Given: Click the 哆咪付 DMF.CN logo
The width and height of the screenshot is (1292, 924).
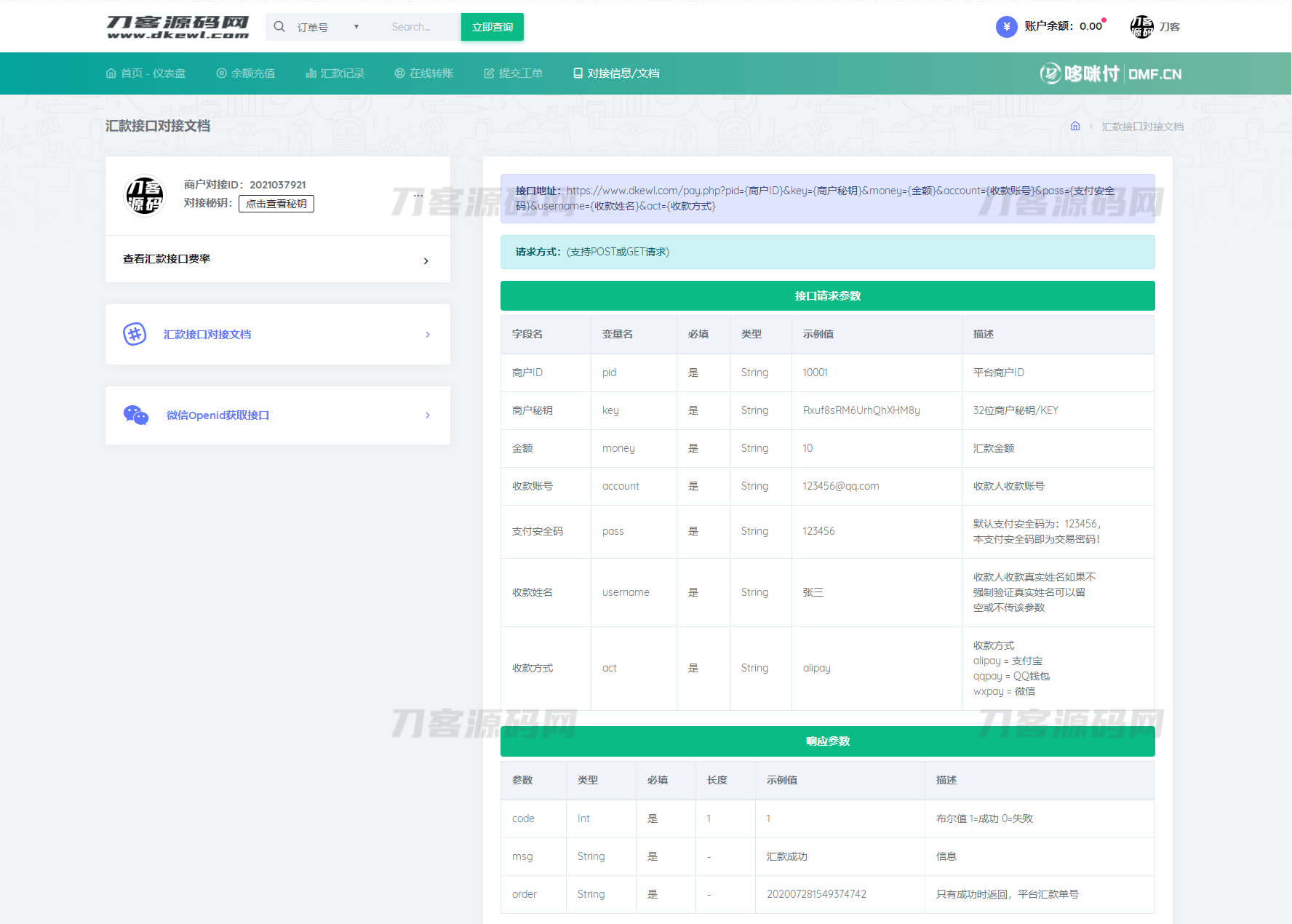Looking at the screenshot, I should click(1110, 73).
